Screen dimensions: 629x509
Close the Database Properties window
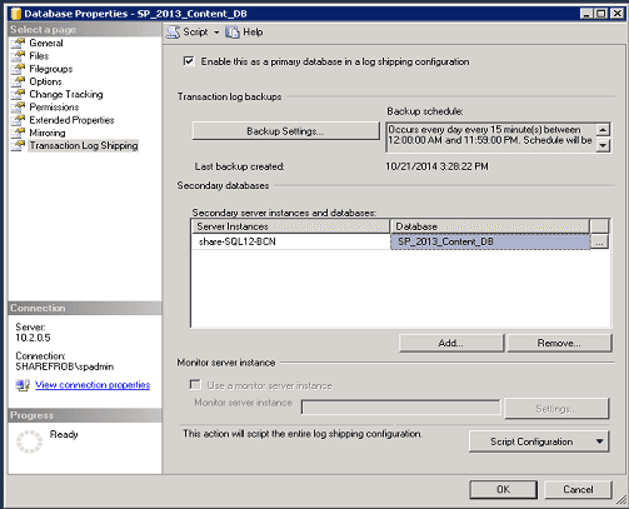click(x=617, y=14)
